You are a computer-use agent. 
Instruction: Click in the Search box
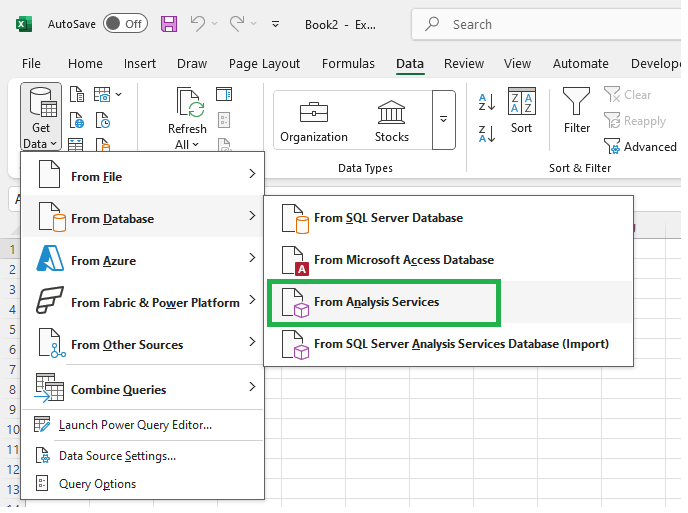pos(540,24)
